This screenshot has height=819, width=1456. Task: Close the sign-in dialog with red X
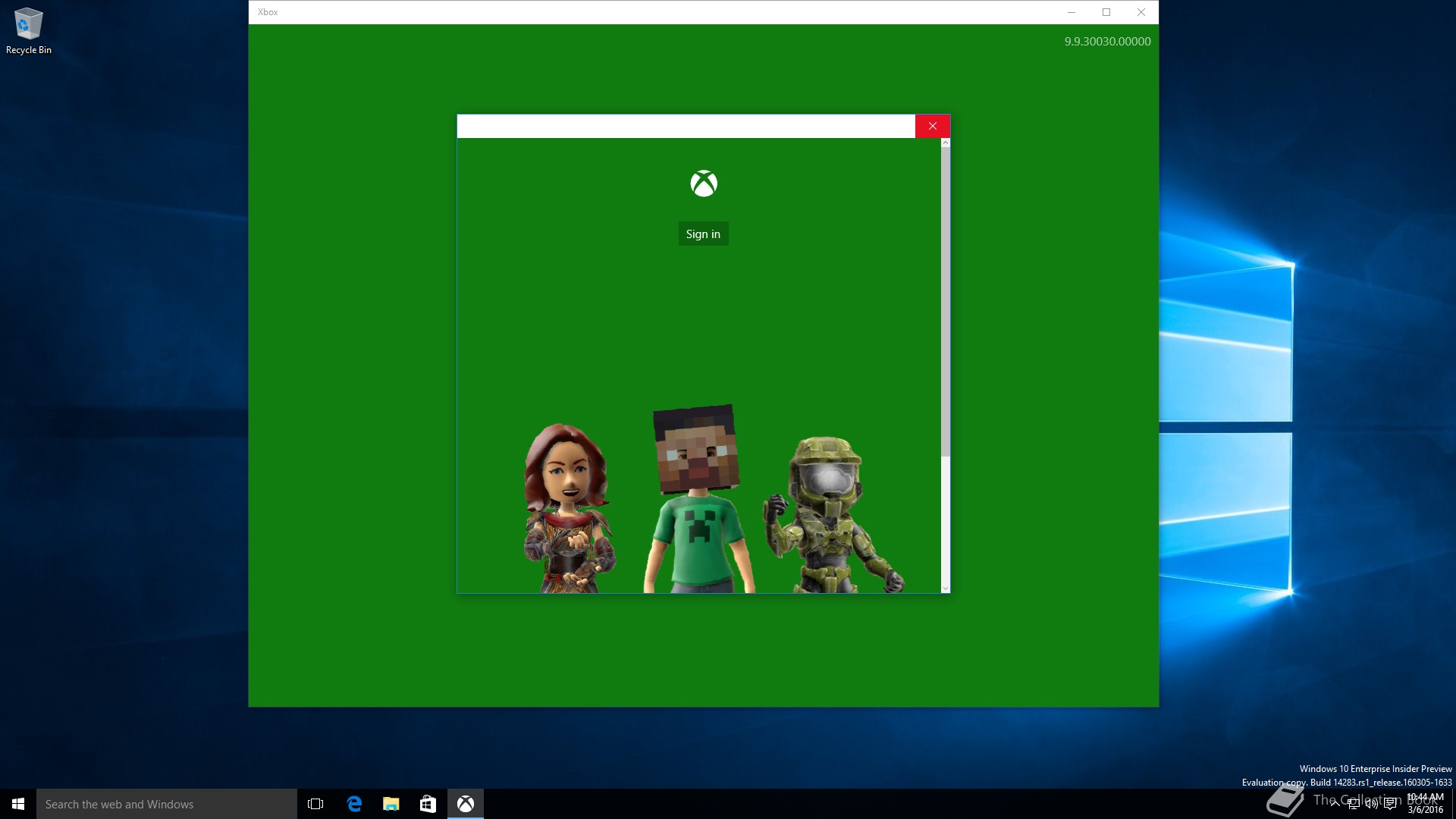pyautogui.click(x=932, y=126)
